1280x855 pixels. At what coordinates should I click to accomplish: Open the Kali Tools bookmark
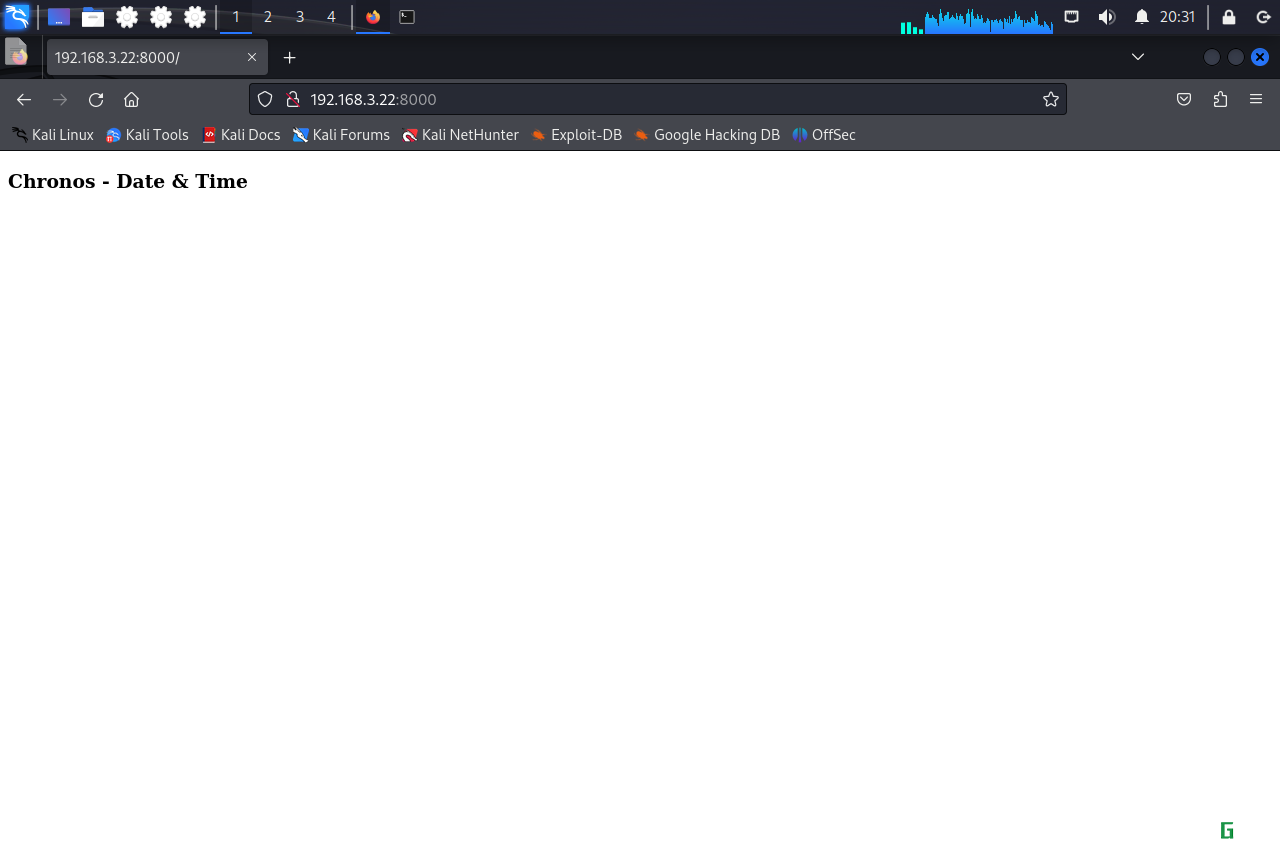pyautogui.click(x=148, y=135)
